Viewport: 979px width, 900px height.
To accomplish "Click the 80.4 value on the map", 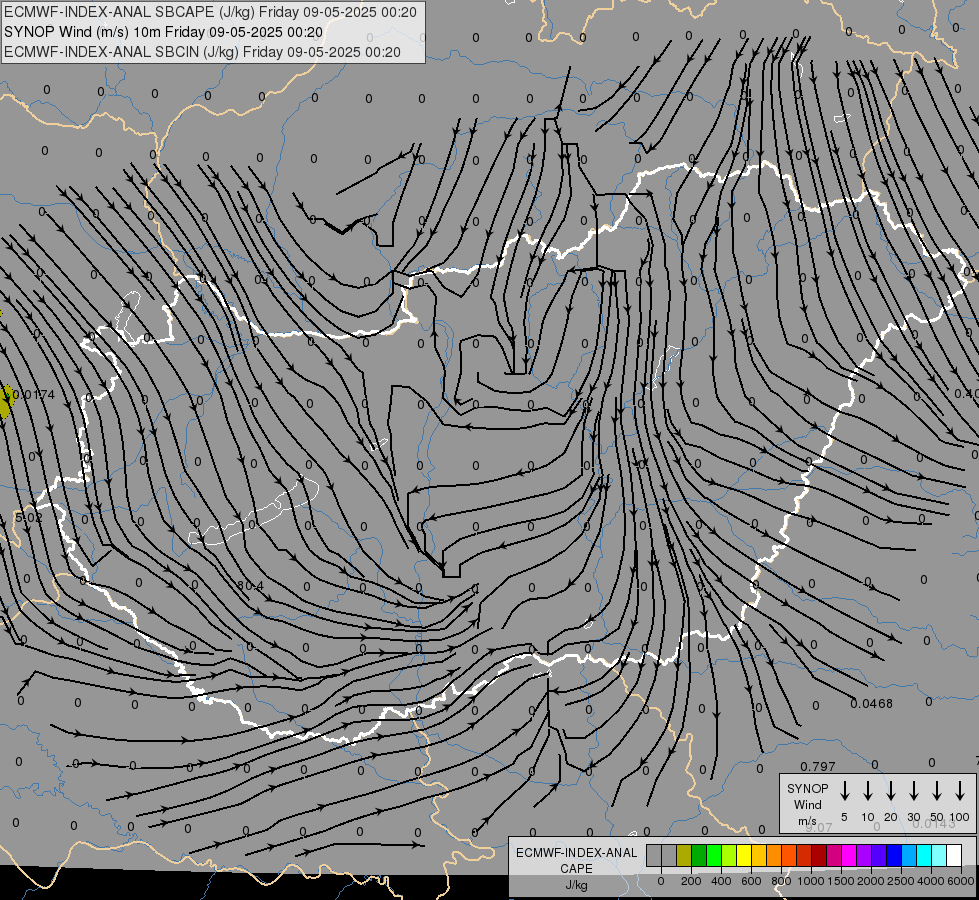I will point(250,586).
